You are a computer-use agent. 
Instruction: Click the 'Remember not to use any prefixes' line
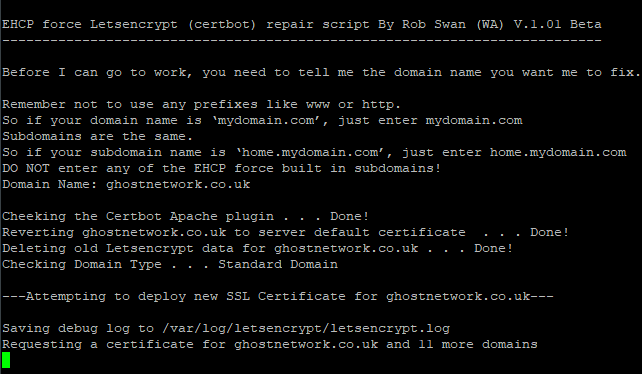(x=201, y=104)
